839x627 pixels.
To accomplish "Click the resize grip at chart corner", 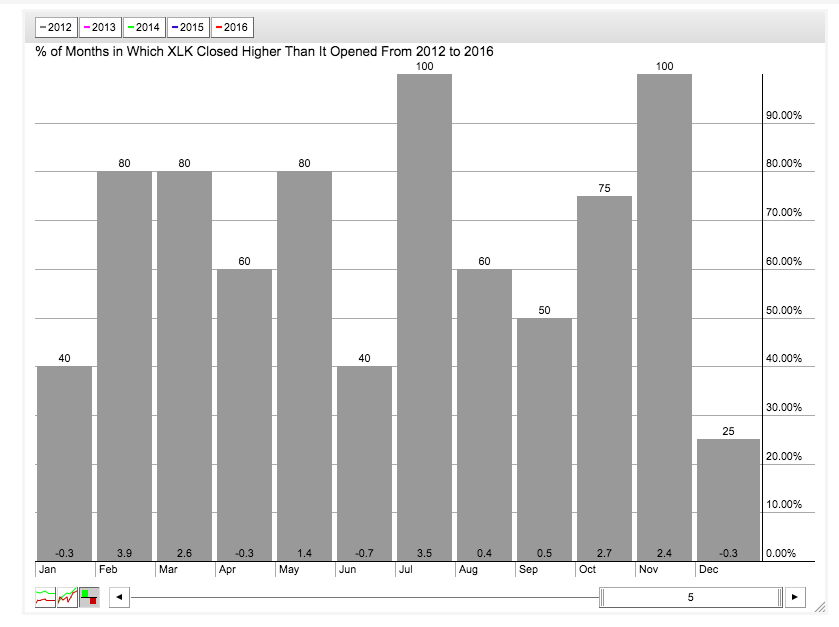I will click(x=819, y=606).
